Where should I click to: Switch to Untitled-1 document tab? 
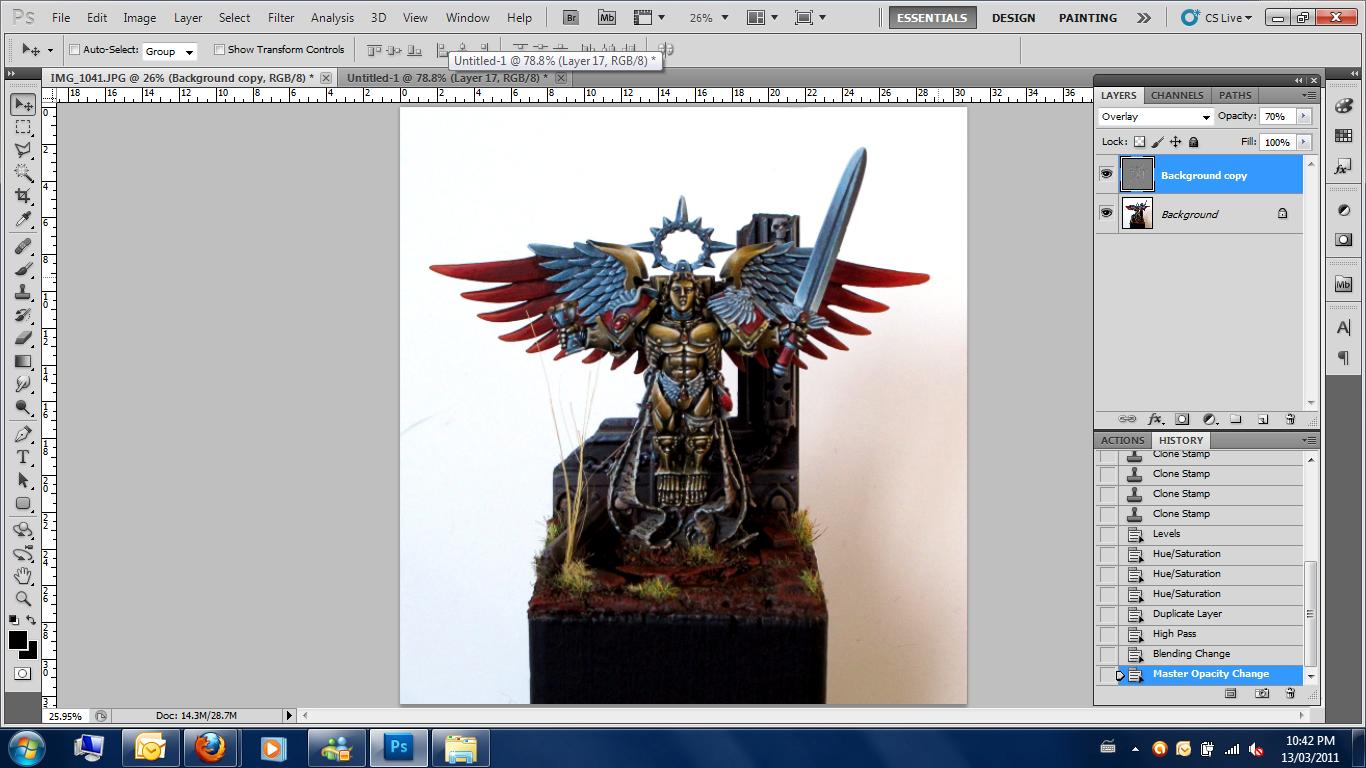coord(446,78)
